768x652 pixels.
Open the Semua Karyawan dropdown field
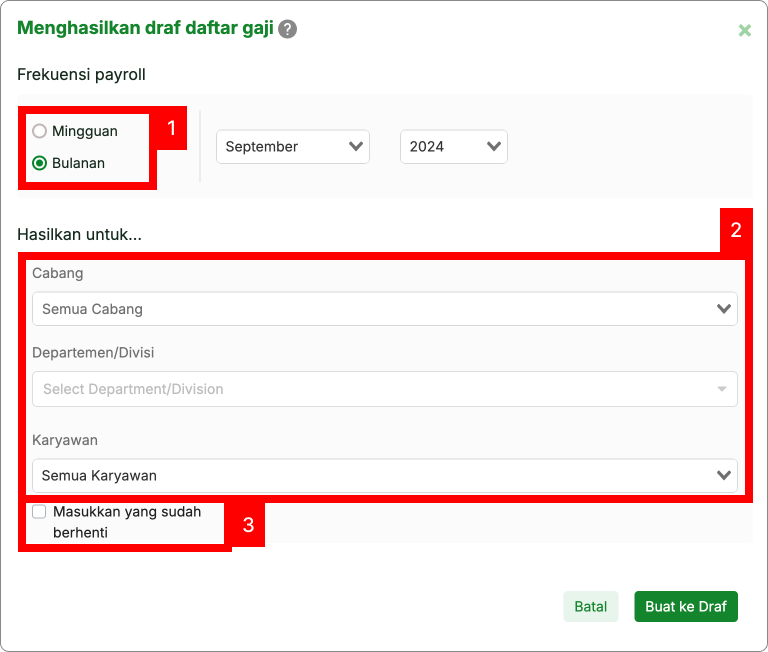pyautogui.click(x=384, y=475)
